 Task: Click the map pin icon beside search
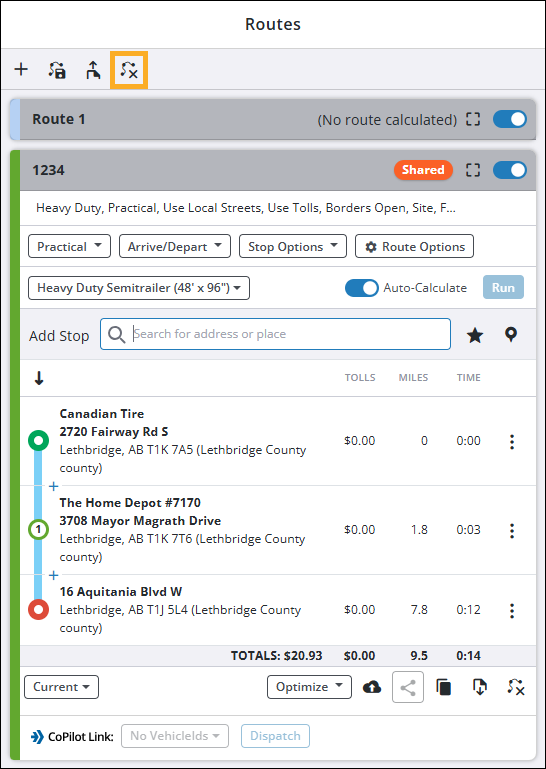[x=511, y=335]
